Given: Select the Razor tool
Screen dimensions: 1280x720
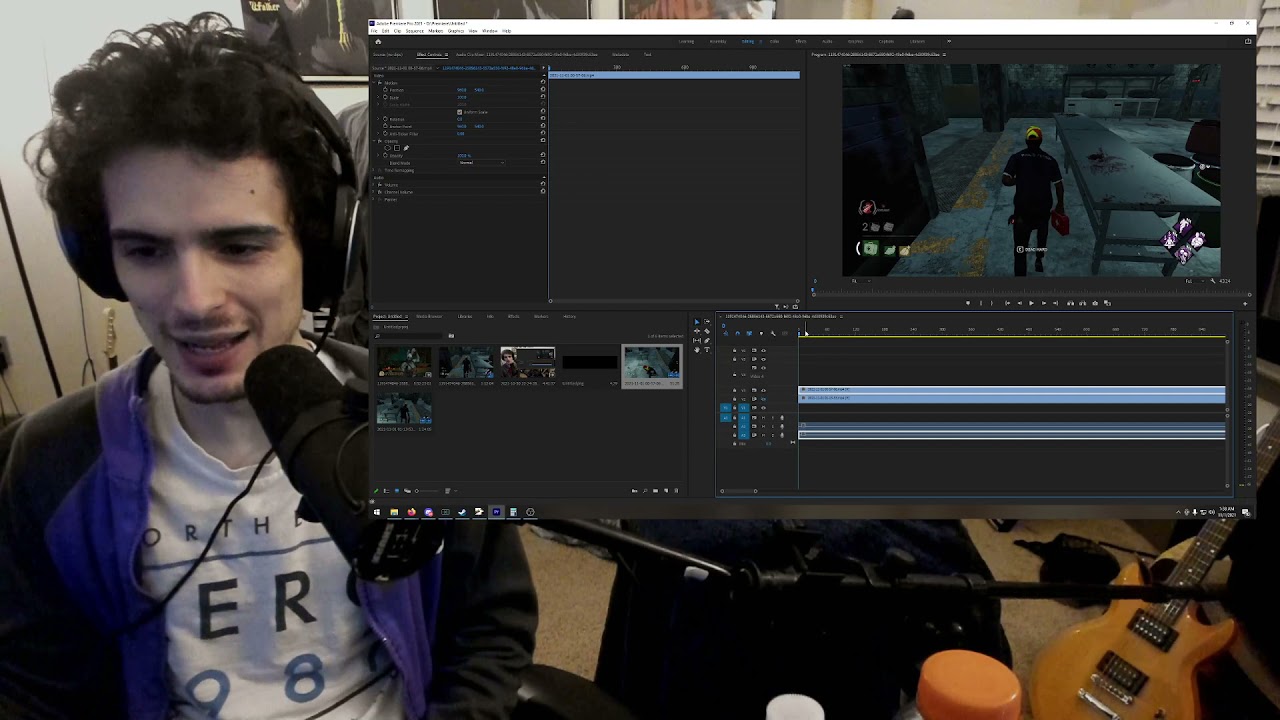Looking at the screenshot, I should [x=707, y=331].
